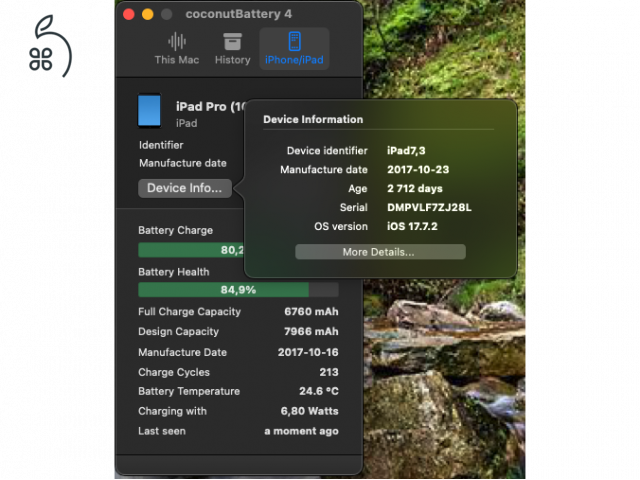The image size is (640, 480).
Task: Close the coconutBattery window with red button
Action: coord(129,14)
